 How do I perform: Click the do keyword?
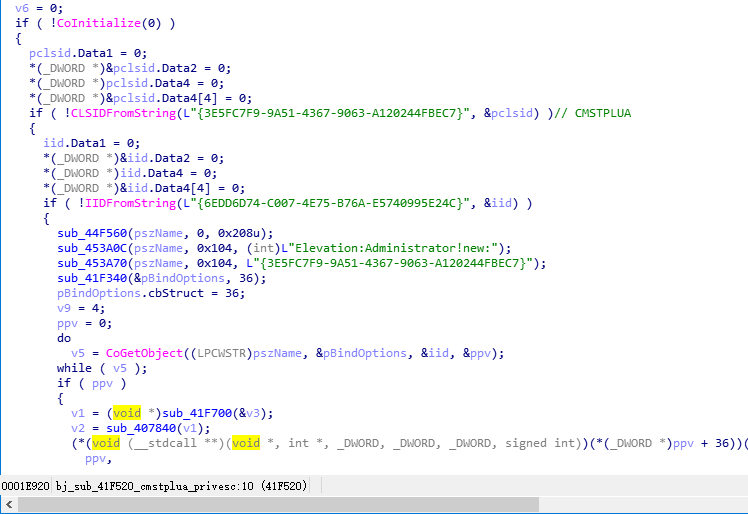(64, 338)
